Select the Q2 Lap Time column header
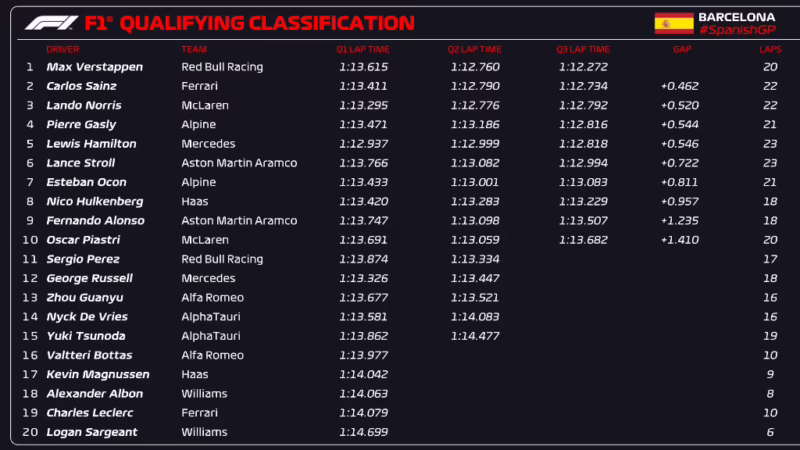Image resolution: width=800 pixels, height=450 pixels. [x=475, y=49]
